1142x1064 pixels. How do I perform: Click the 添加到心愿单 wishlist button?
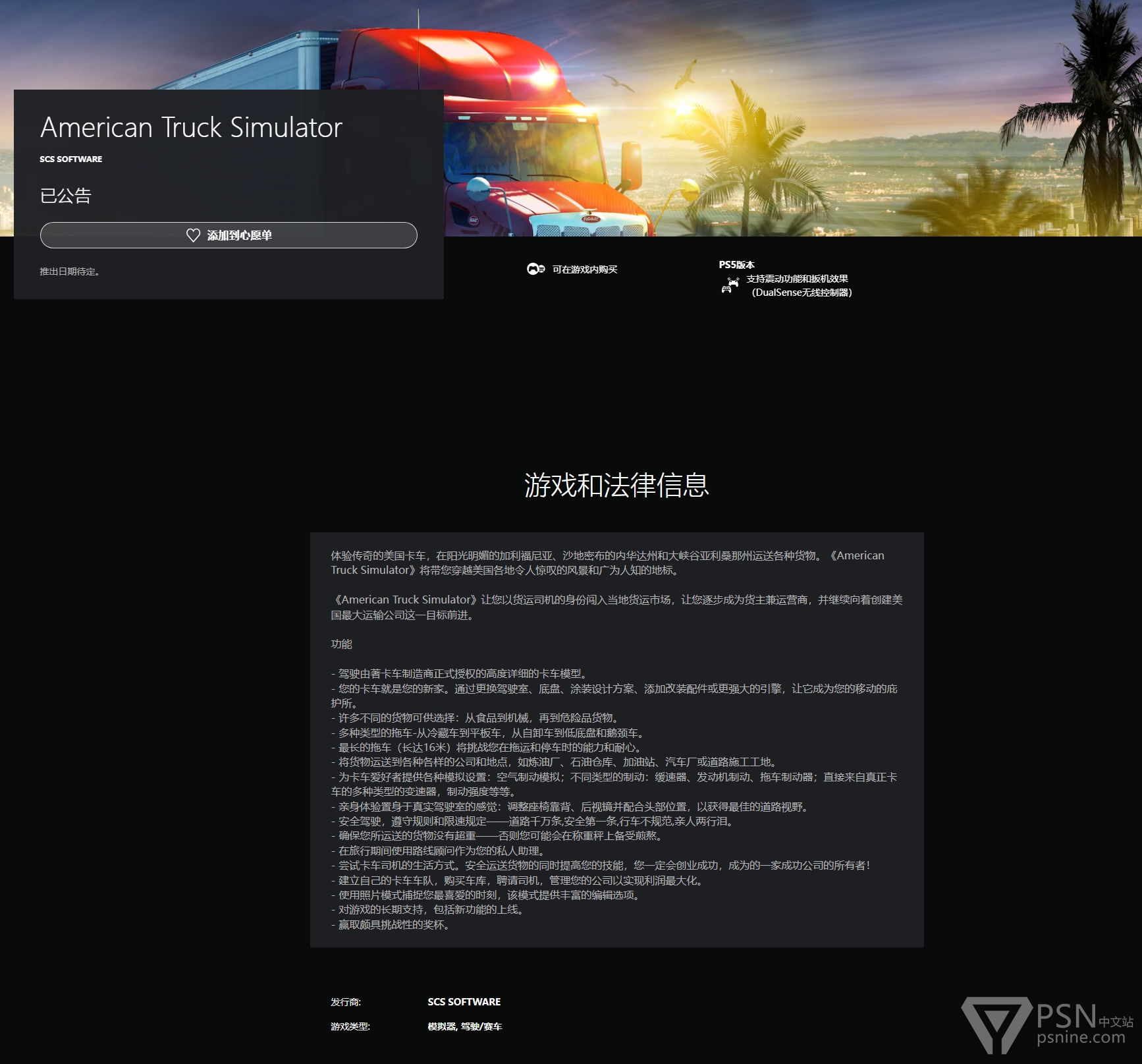(x=229, y=235)
